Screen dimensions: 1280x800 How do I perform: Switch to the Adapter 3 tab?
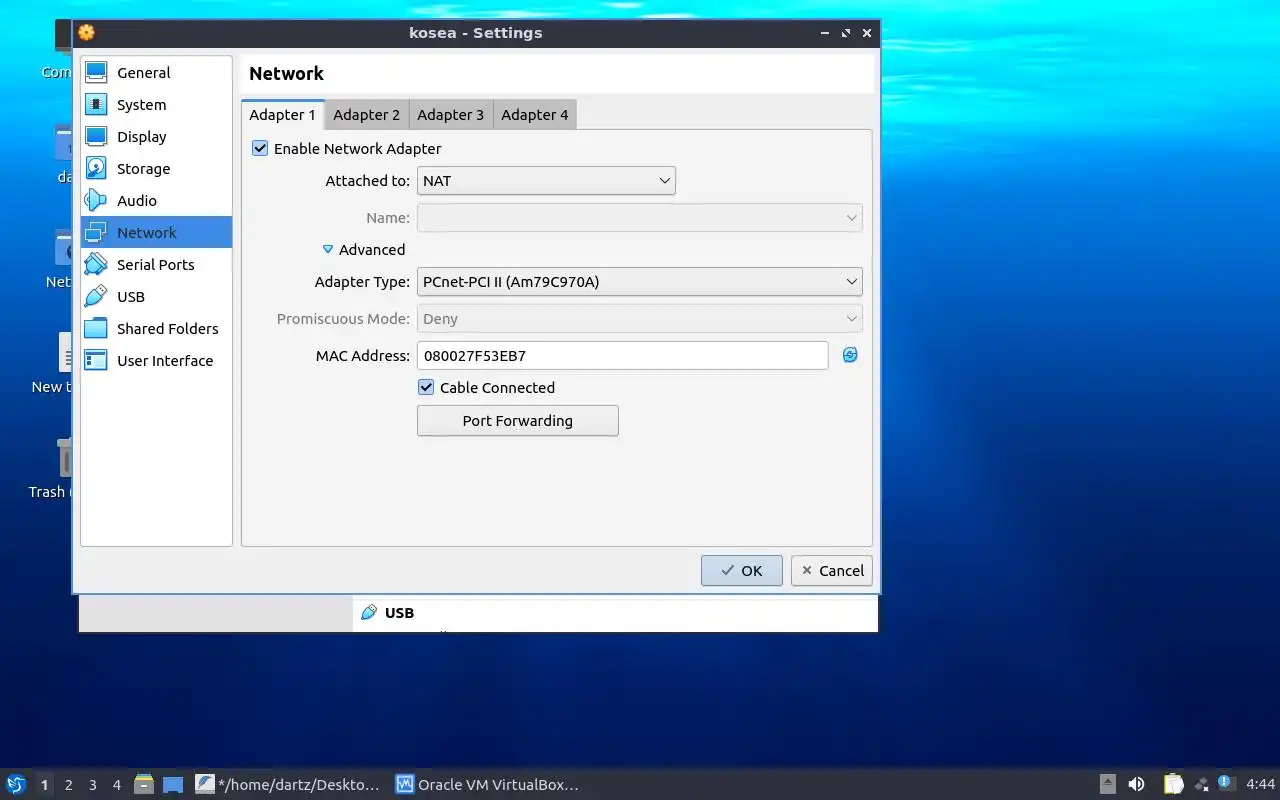pyautogui.click(x=450, y=115)
